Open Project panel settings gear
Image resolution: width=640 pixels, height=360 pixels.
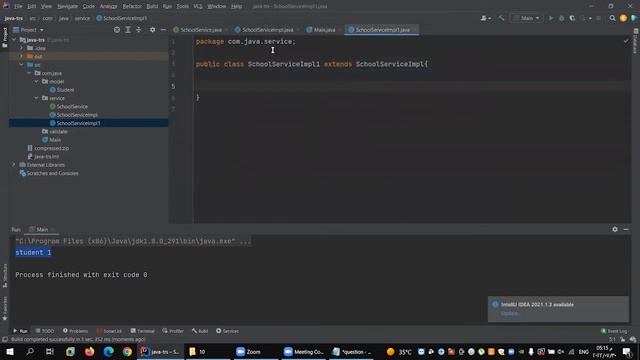pos(152,30)
